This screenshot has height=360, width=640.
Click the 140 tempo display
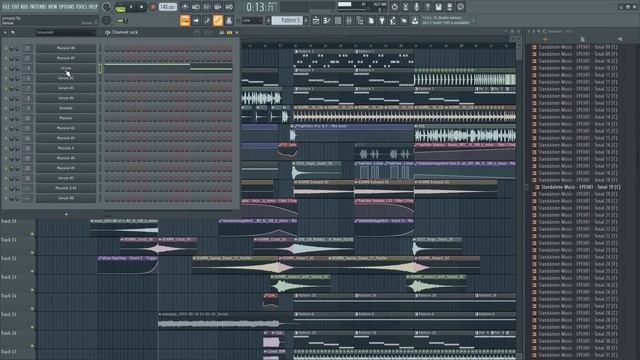[x=167, y=7]
